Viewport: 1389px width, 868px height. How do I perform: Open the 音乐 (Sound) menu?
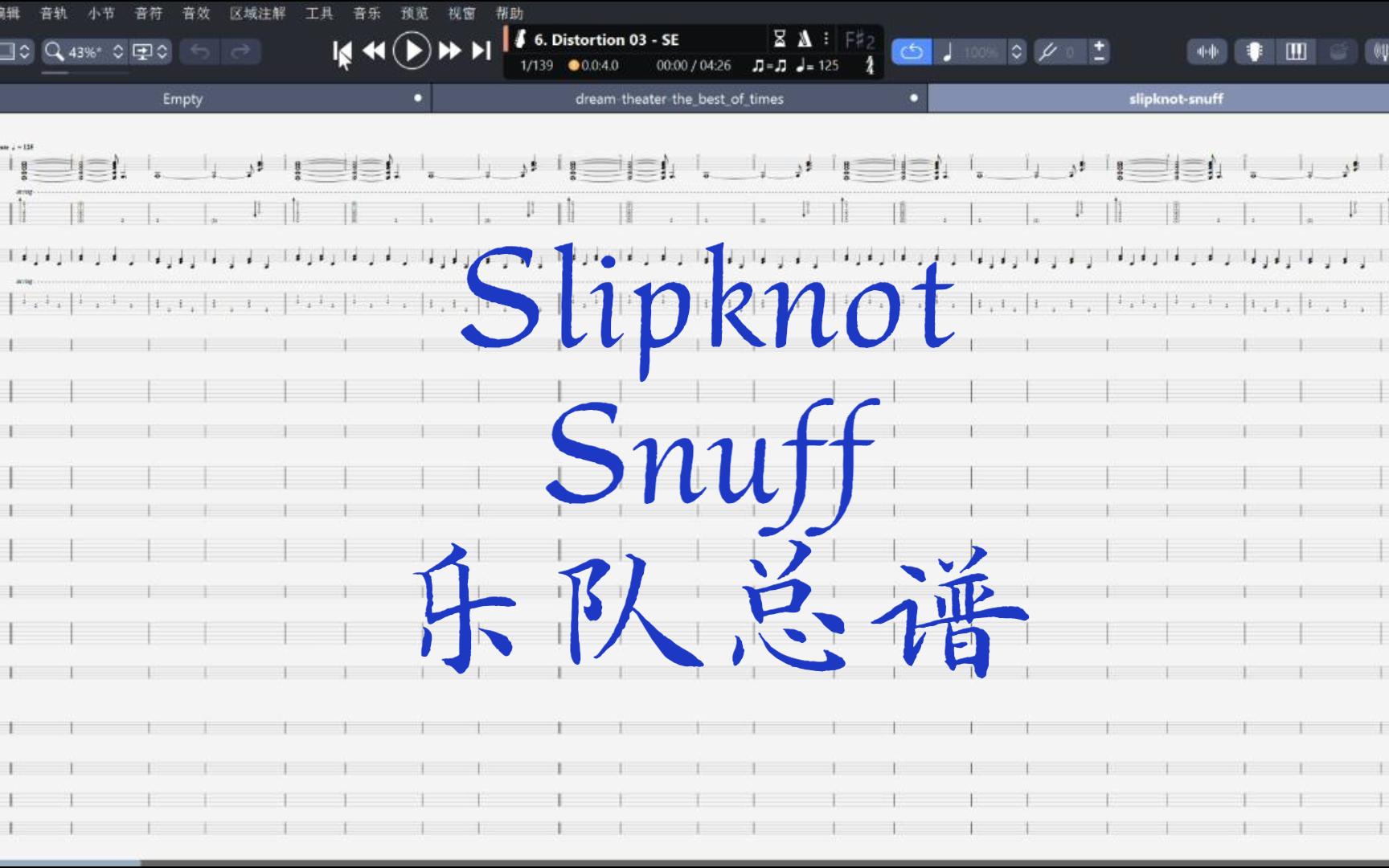pos(367,13)
